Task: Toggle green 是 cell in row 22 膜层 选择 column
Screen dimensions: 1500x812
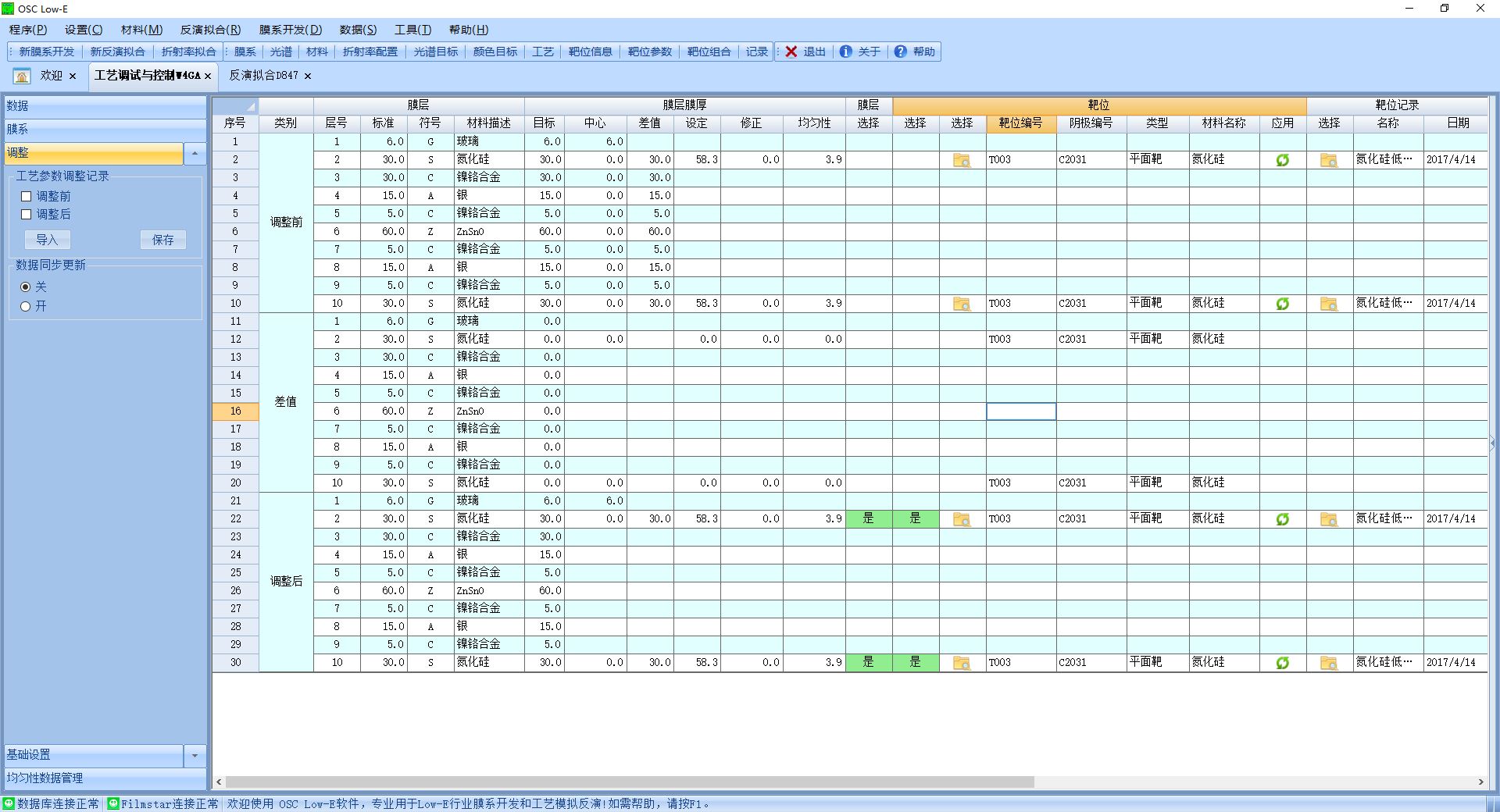Action: 869,518
